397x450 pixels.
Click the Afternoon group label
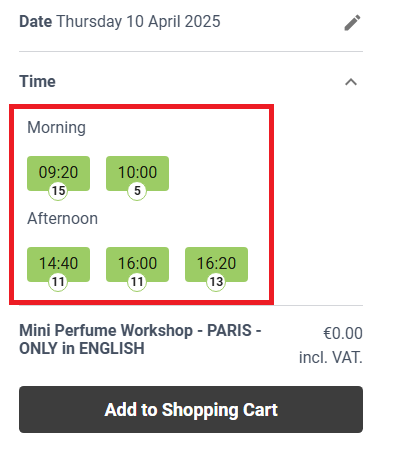point(63,219)
